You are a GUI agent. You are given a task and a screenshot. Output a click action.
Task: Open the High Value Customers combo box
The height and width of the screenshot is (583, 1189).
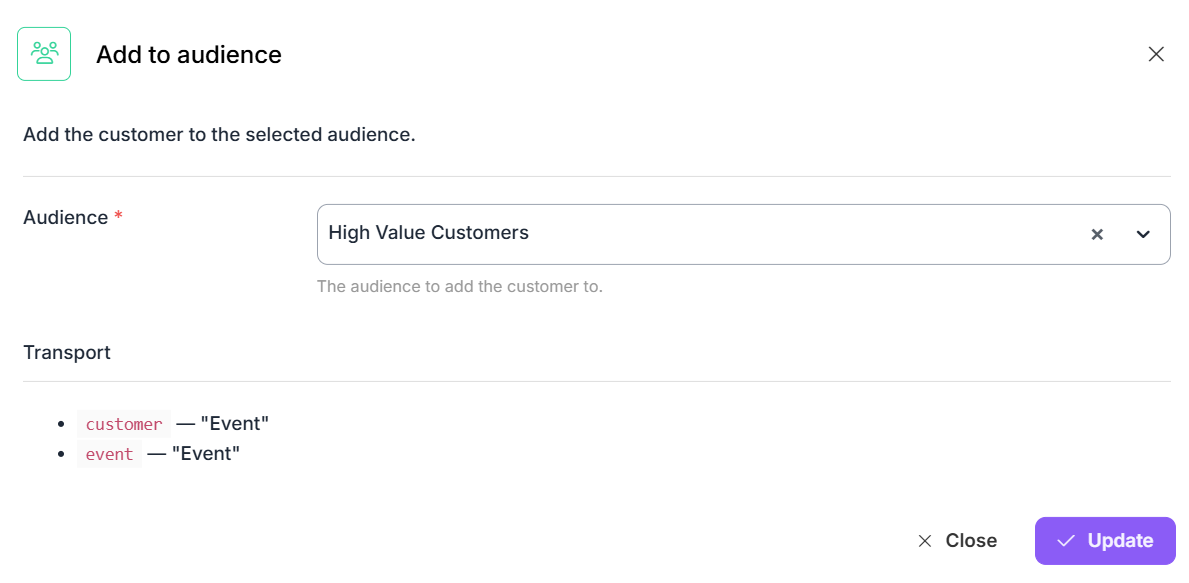743,234
